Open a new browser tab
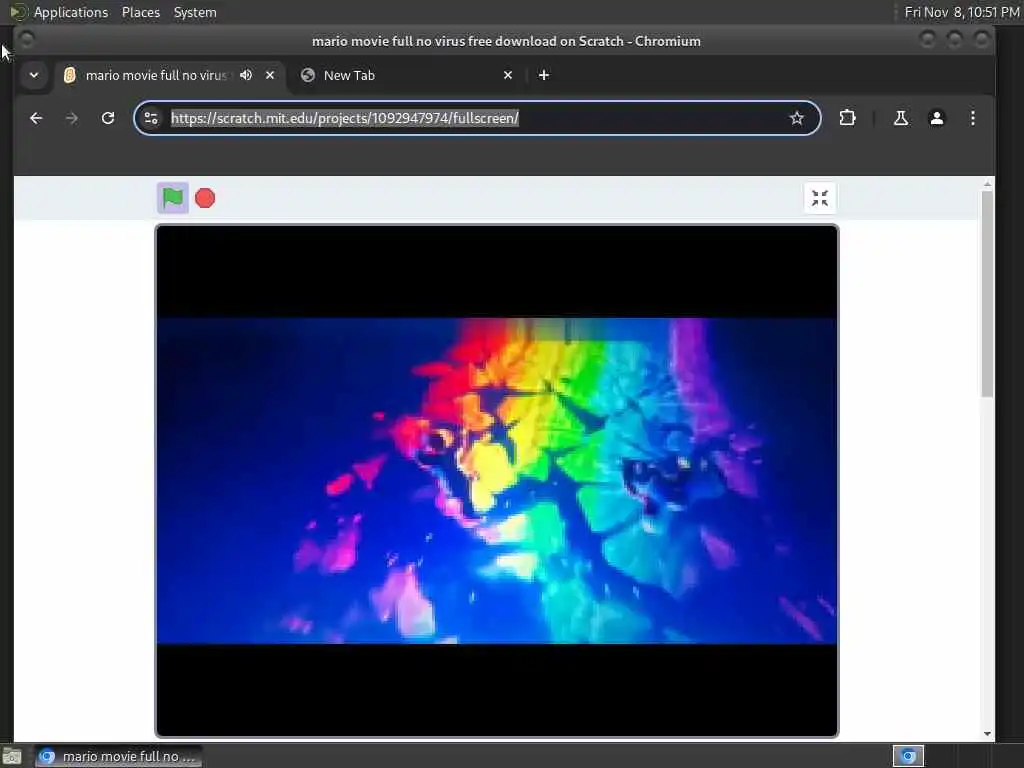This screenshot has height=768, width=1024. coord(543,75)
